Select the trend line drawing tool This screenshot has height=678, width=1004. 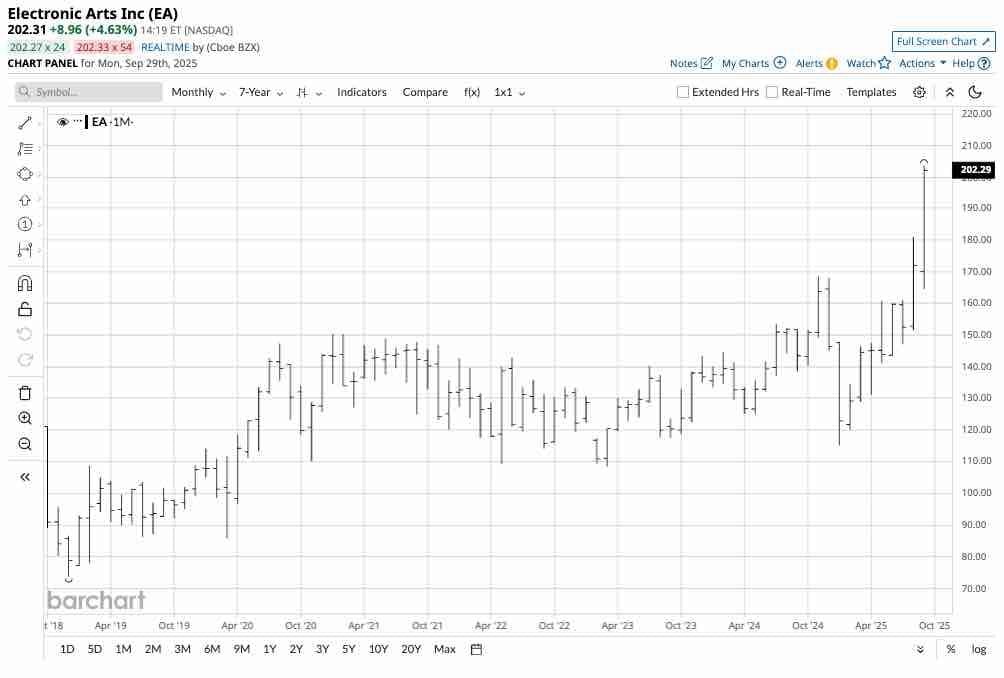click(25, 123)
